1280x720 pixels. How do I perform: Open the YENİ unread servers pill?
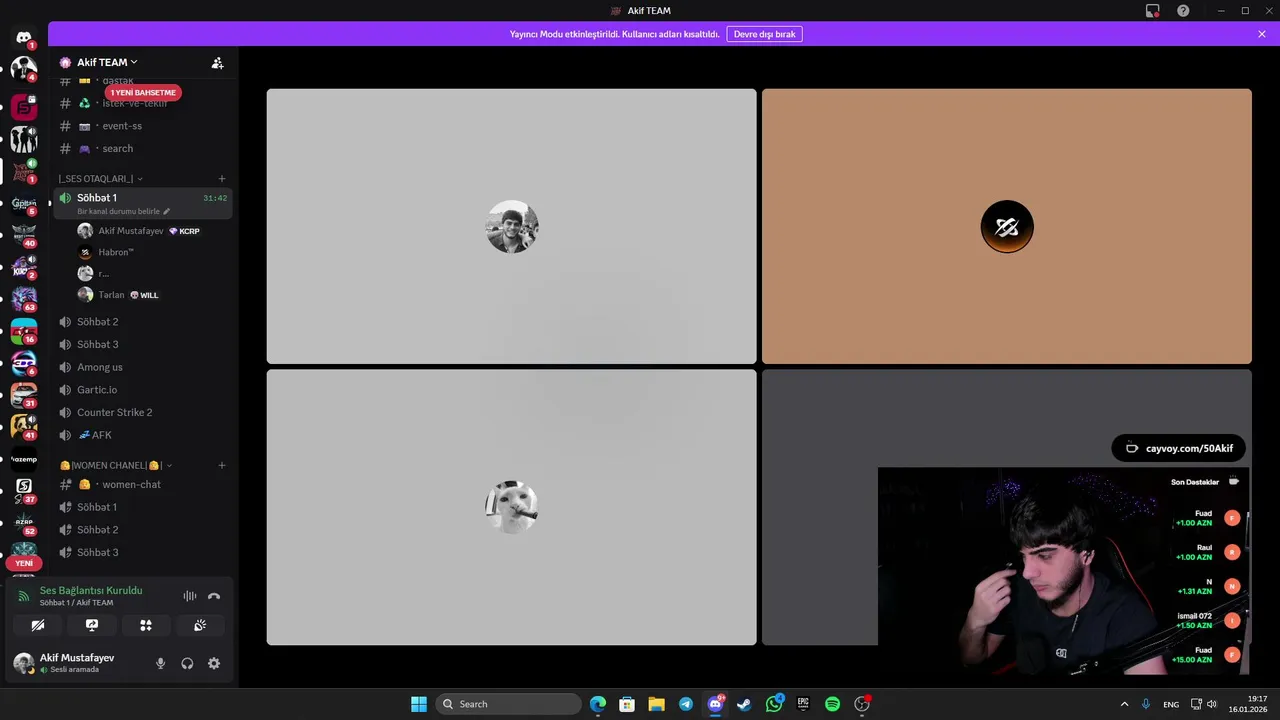tap(24, 563)
